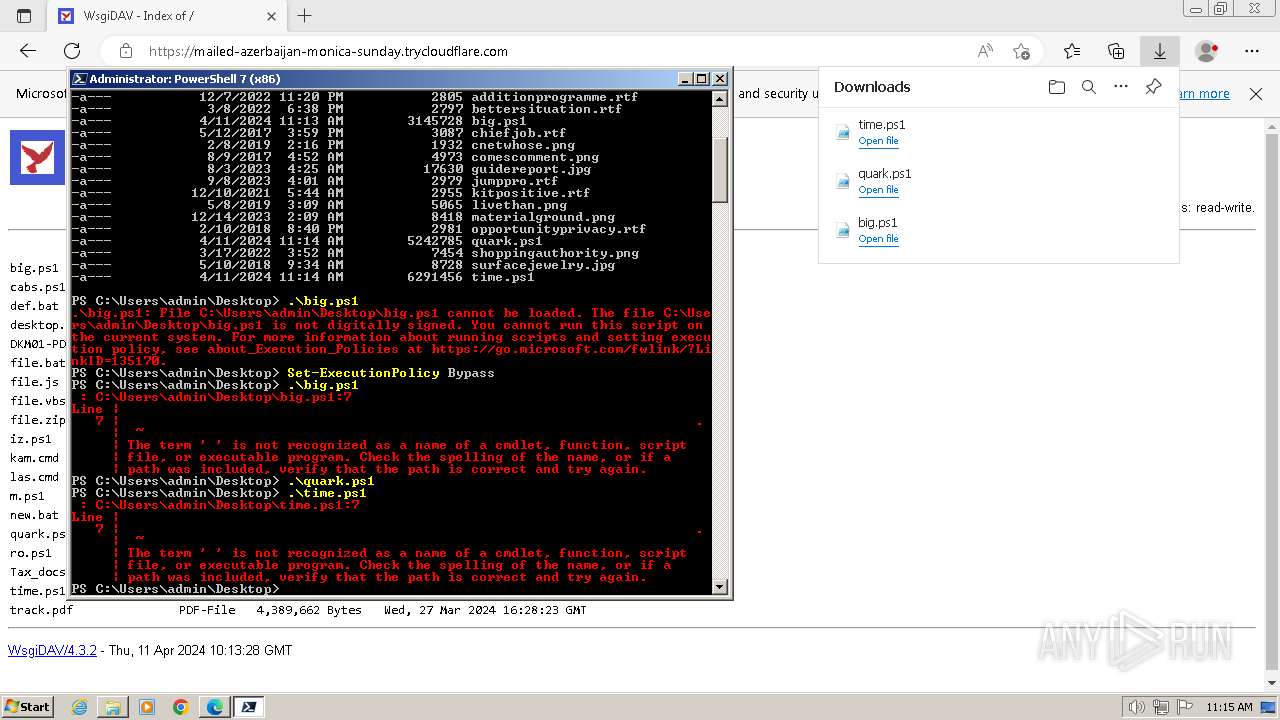Open media player from taskbar
The image size is (1280, 720).
pos(147,707)
